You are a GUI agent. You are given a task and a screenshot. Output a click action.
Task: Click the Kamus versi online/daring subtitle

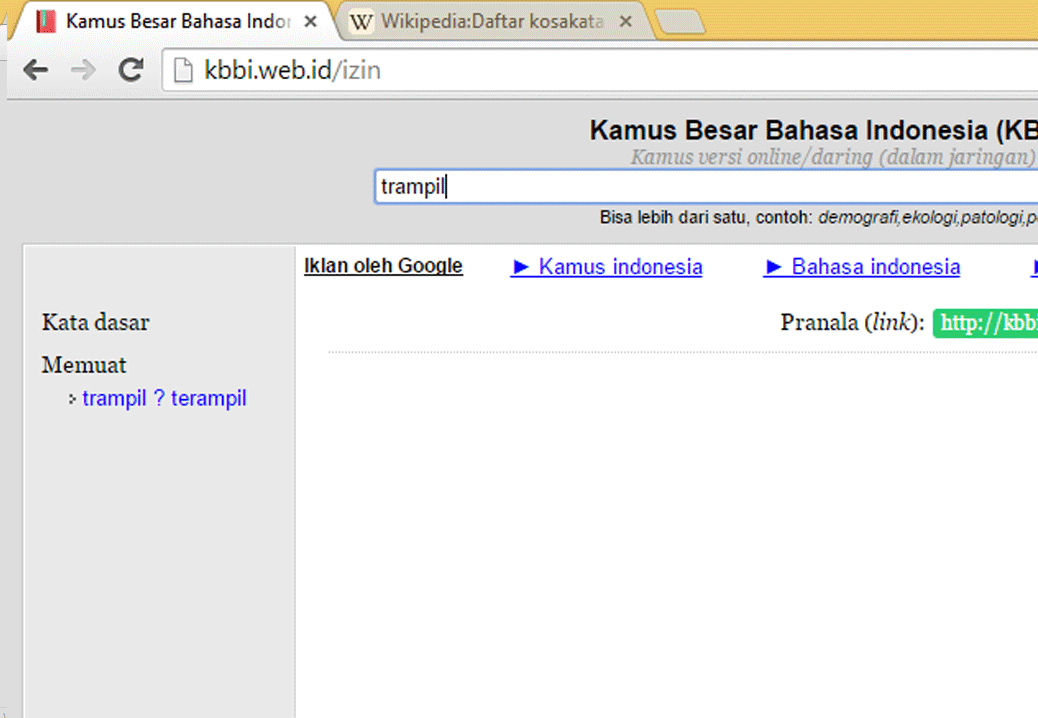point(833,157)
